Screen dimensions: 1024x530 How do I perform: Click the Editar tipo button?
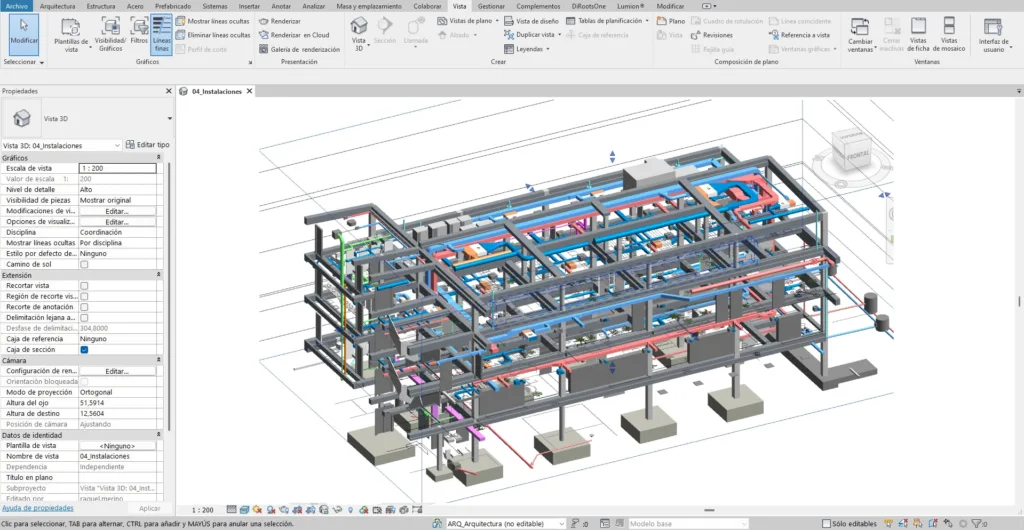tap(147, 145)
